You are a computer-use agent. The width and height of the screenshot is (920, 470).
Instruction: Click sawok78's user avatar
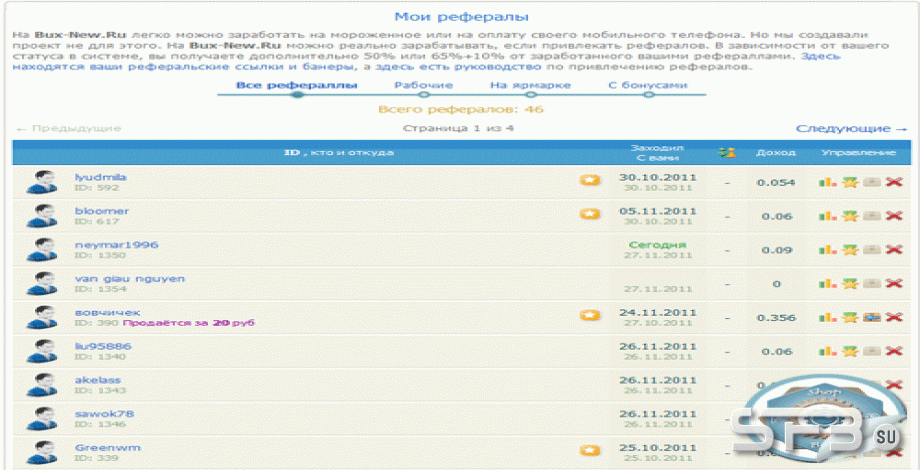pos(42,419)
